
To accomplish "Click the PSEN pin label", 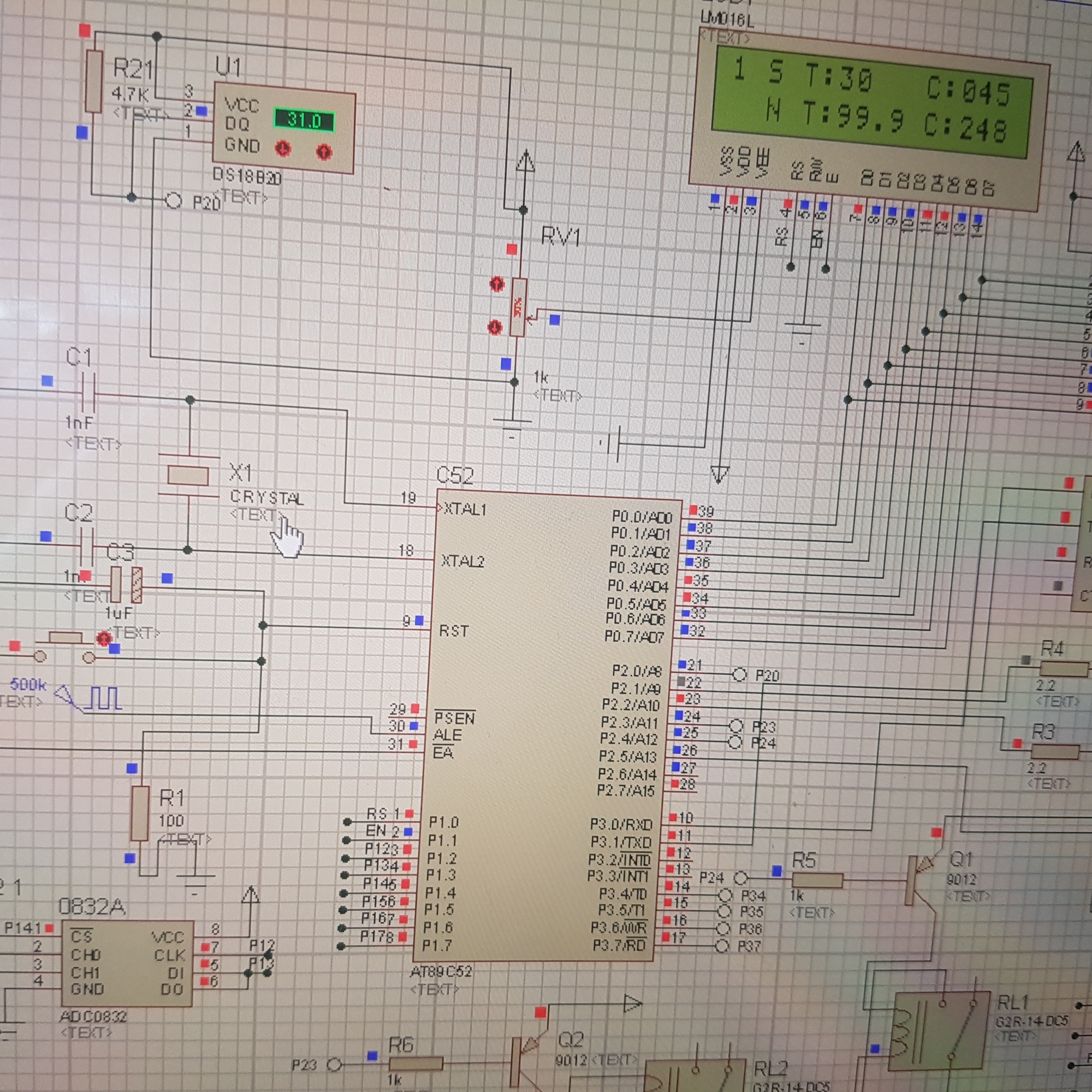I will click(454, 718).
